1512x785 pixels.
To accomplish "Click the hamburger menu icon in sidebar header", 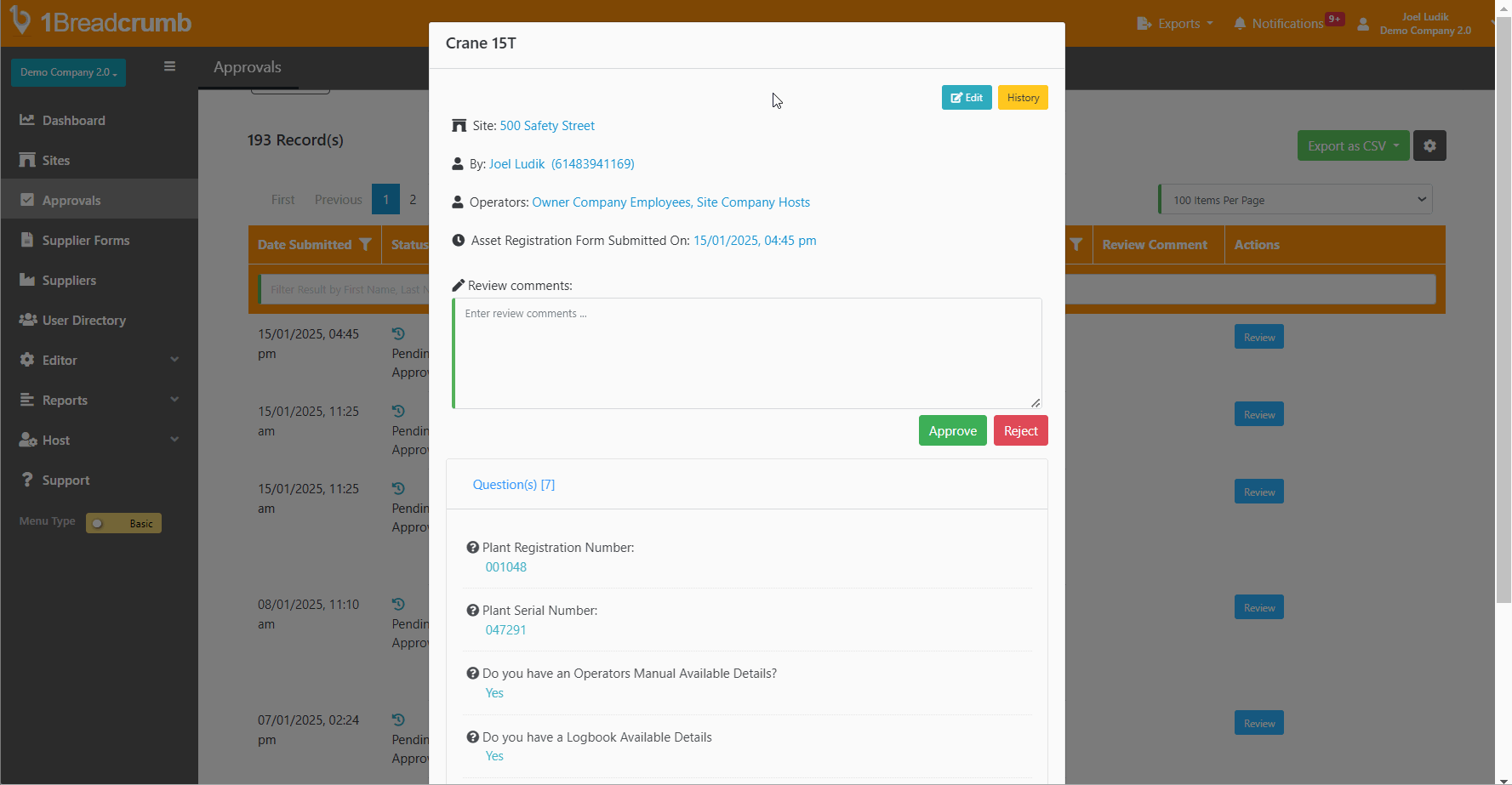I will pos(169,66).
